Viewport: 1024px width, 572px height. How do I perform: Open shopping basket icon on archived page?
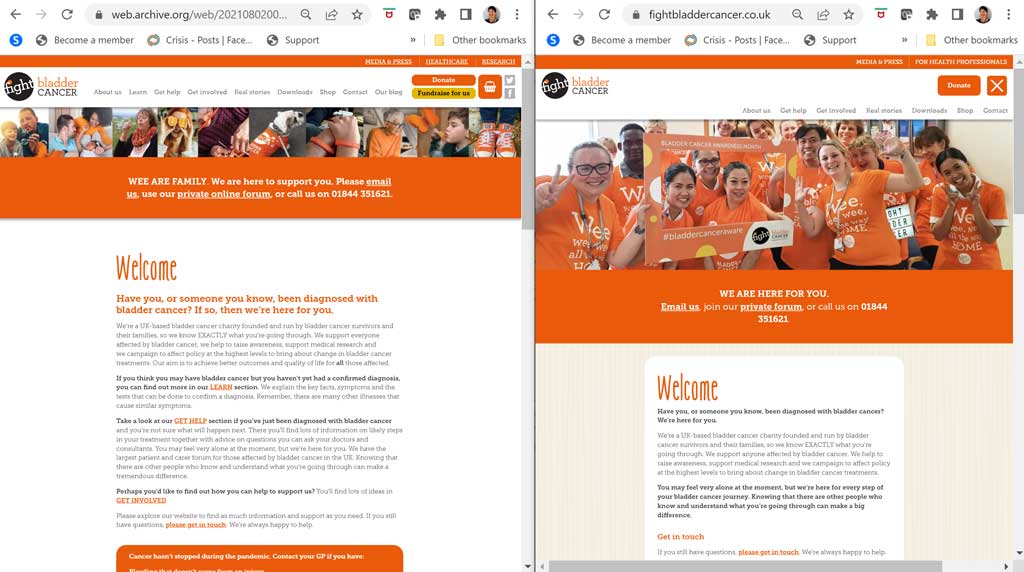click(490, 87)
